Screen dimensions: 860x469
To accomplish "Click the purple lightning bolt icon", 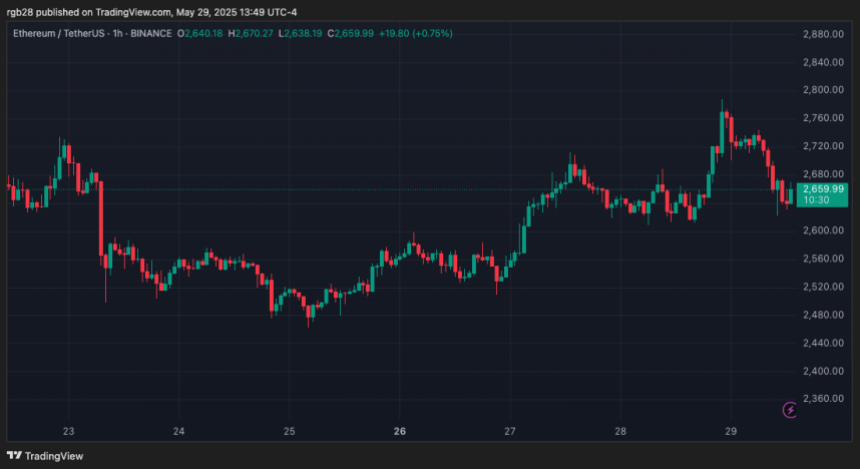I will tap(790, 409).
